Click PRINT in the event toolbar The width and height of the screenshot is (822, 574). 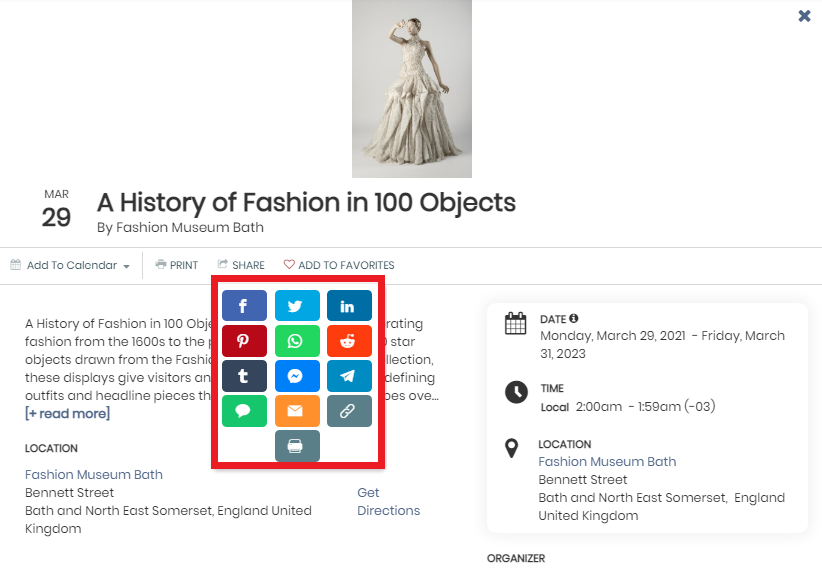177,265
